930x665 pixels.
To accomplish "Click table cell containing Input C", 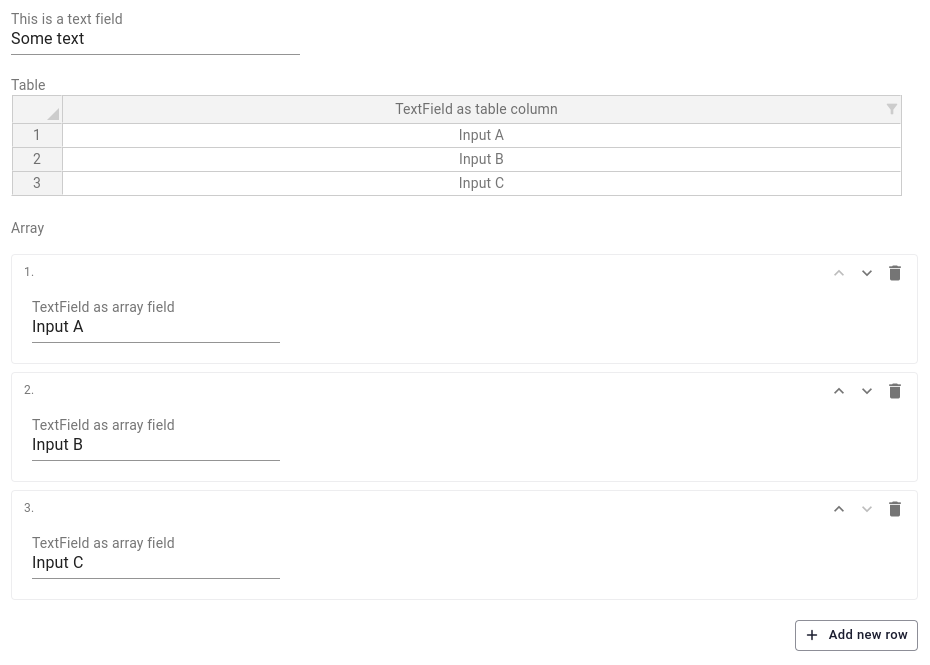I will coord(481,183).
